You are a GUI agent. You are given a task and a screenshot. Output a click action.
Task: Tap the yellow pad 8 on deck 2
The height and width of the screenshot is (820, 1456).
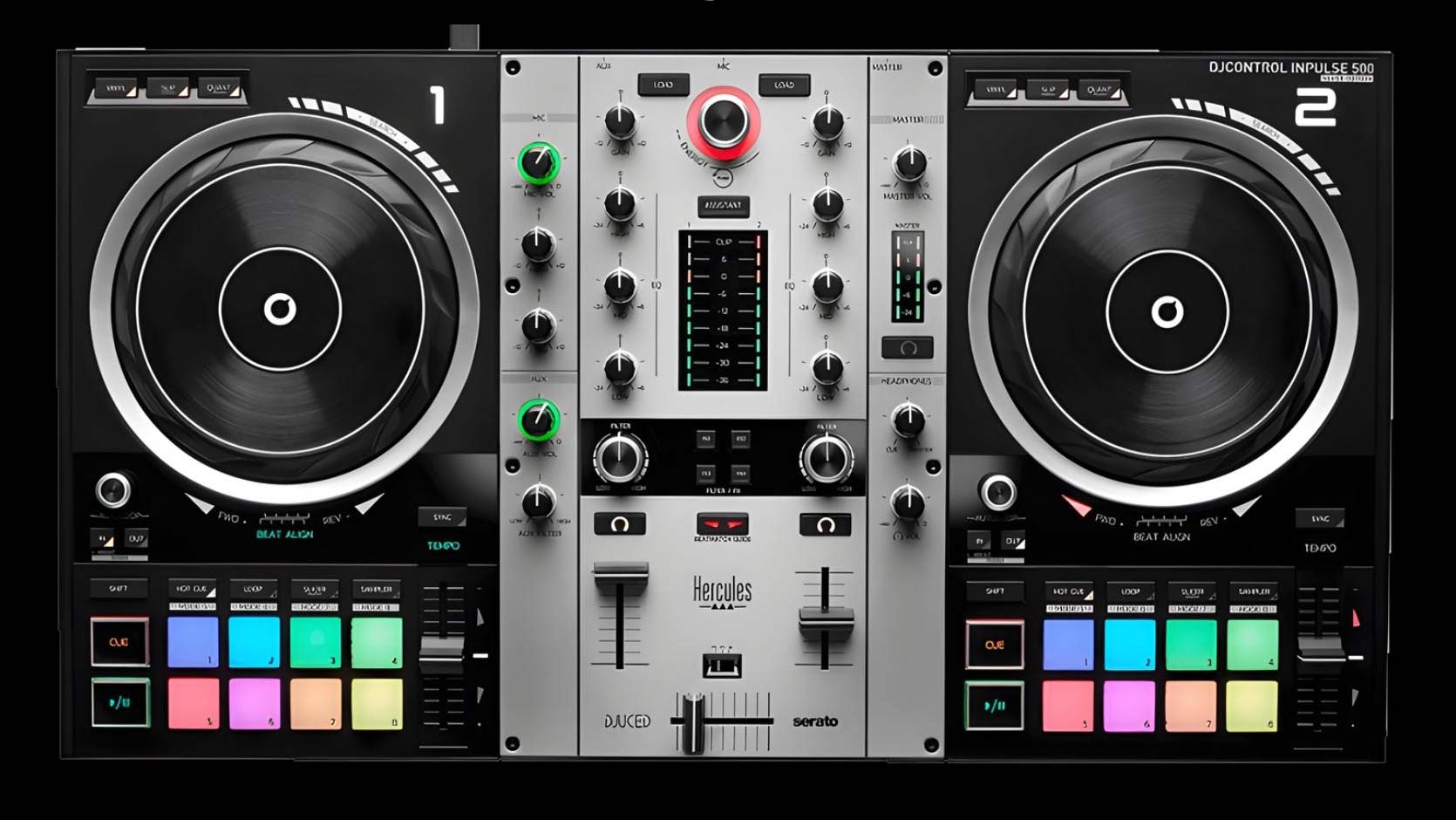point(1251,706)
